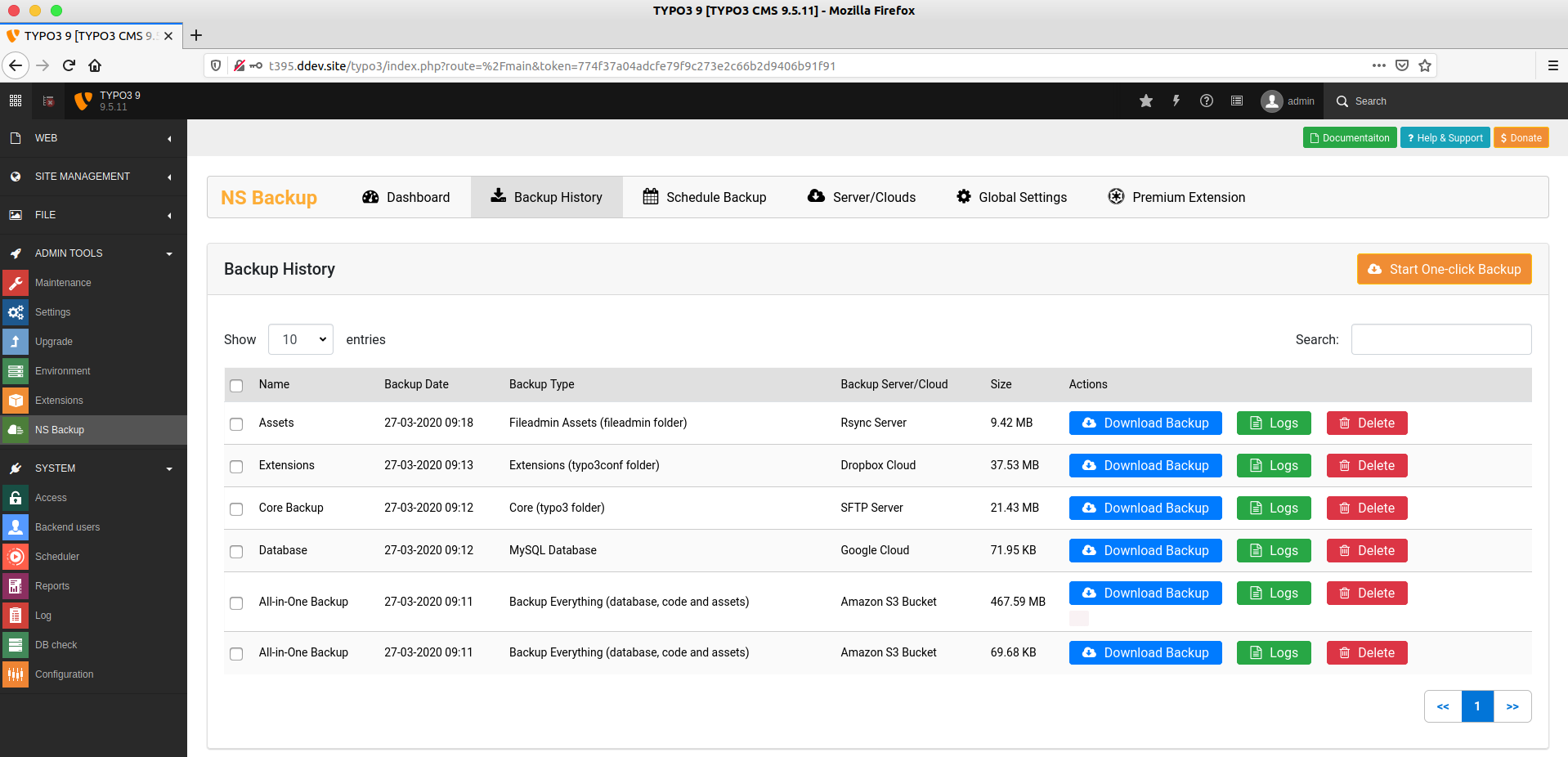Open the TYPO3 module menu grid icon
The width and height of the screenshot is (1568, 757).
(16, 101)
